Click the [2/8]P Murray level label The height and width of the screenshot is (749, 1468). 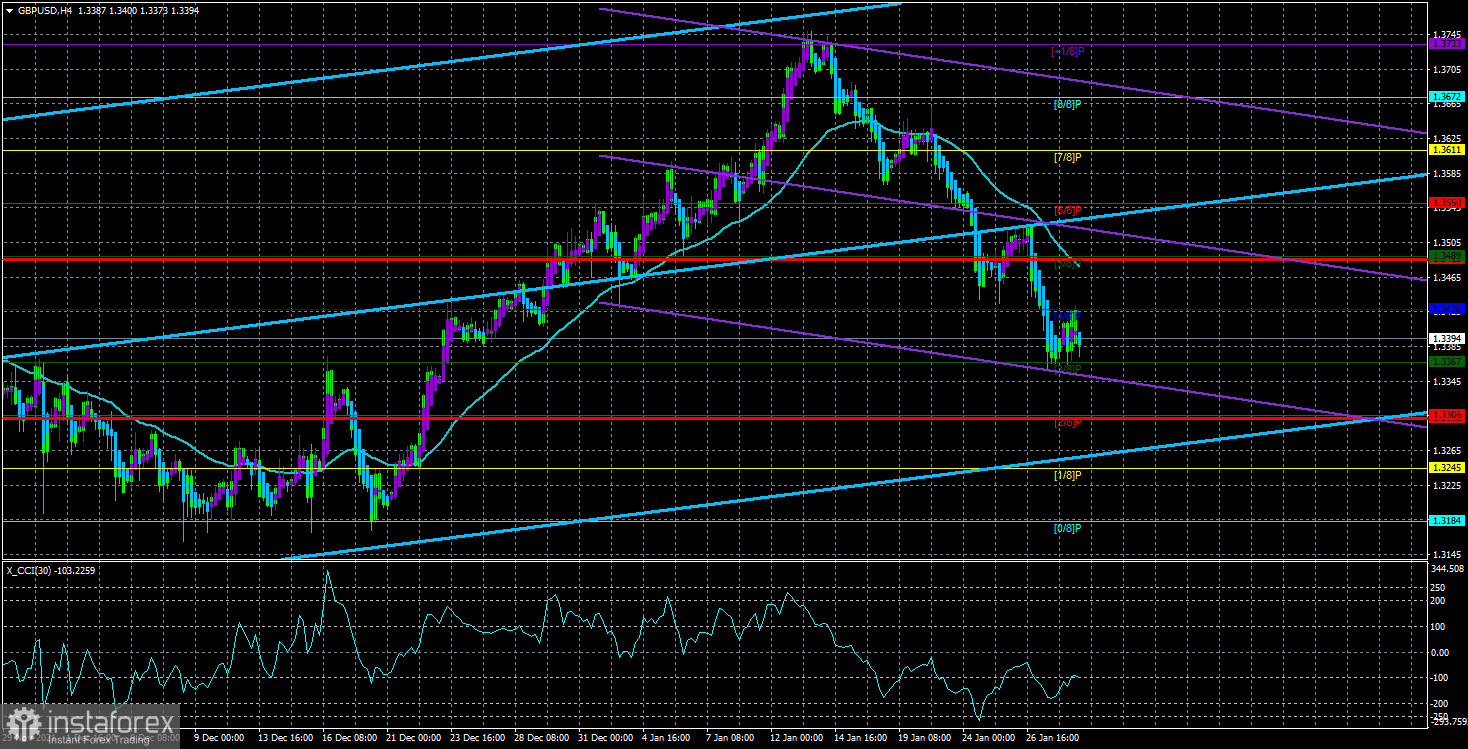1068,422
